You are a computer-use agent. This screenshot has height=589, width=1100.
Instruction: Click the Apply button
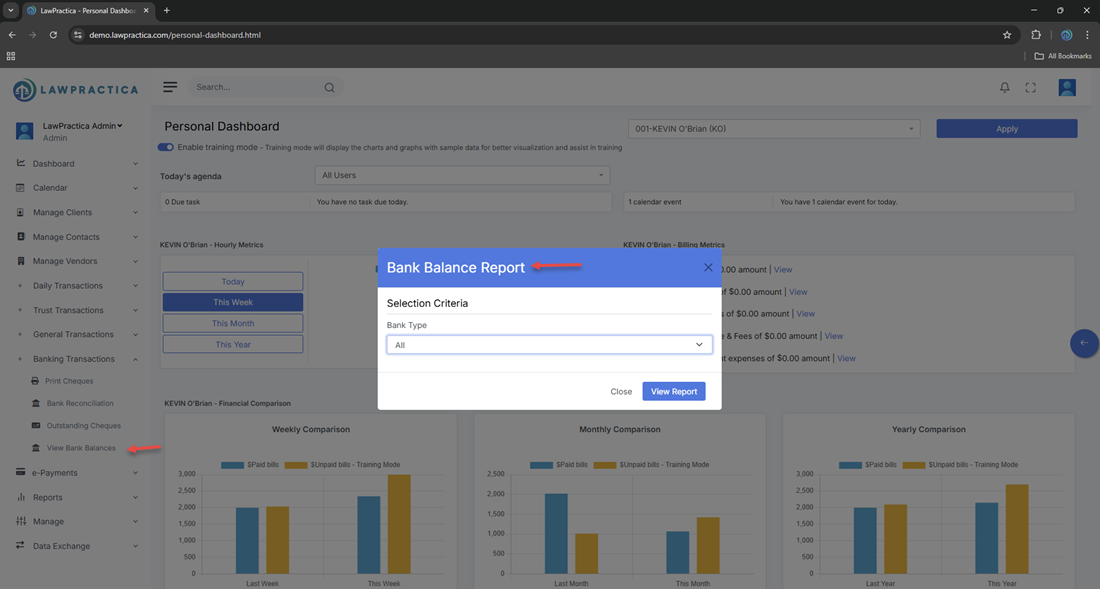1006,129
